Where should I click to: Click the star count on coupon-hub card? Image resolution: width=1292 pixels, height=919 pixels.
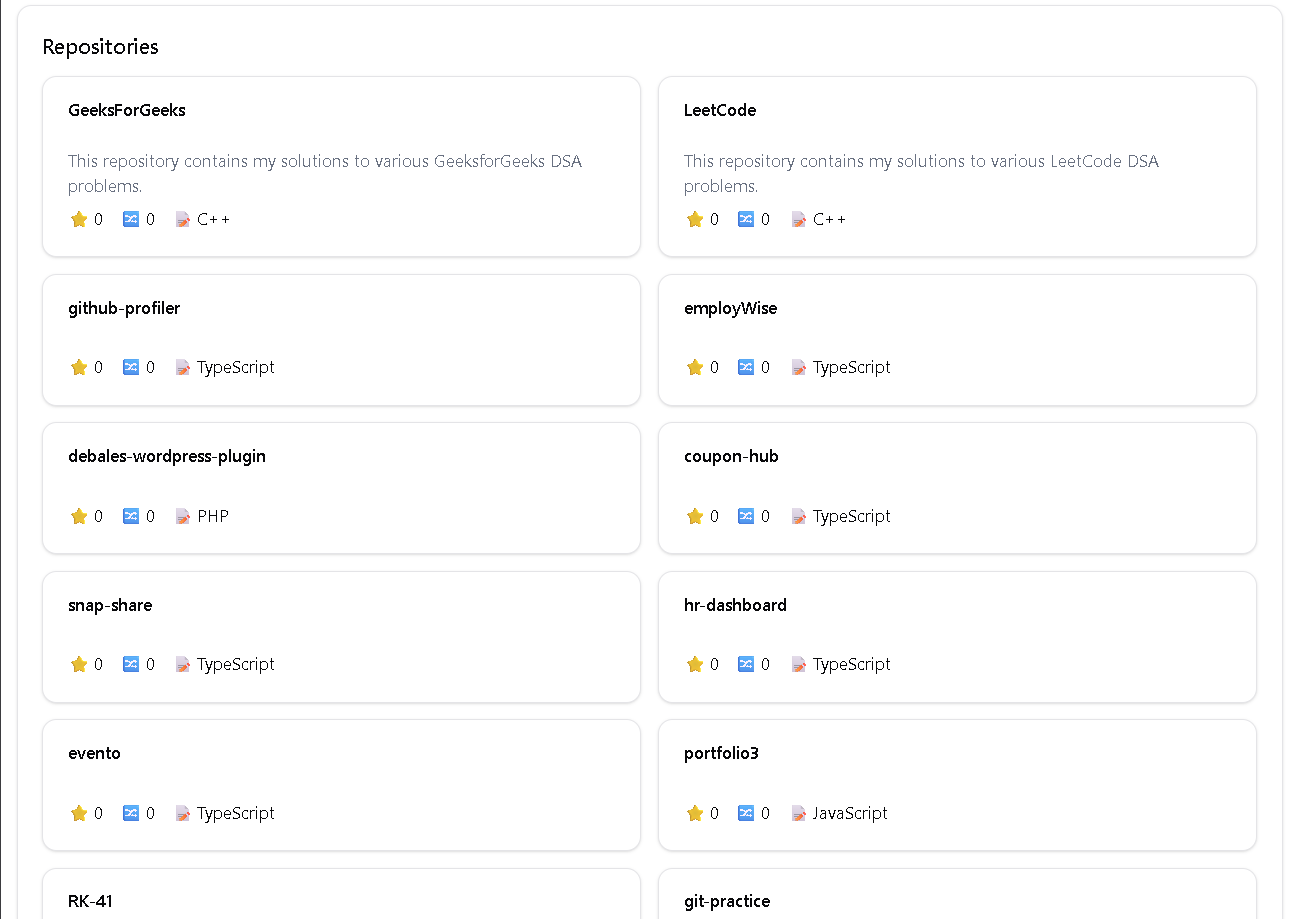714,516
